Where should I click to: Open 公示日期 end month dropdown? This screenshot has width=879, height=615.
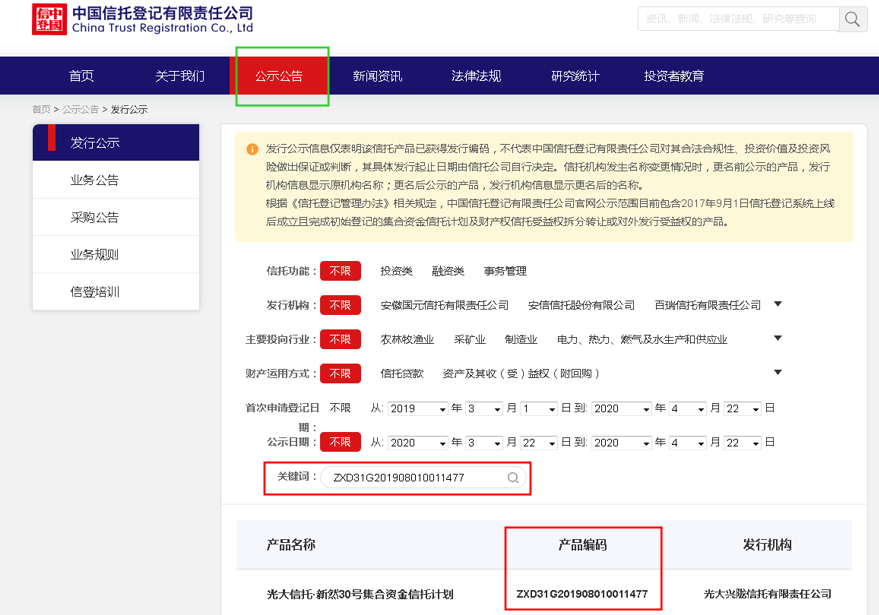(687, 443)
